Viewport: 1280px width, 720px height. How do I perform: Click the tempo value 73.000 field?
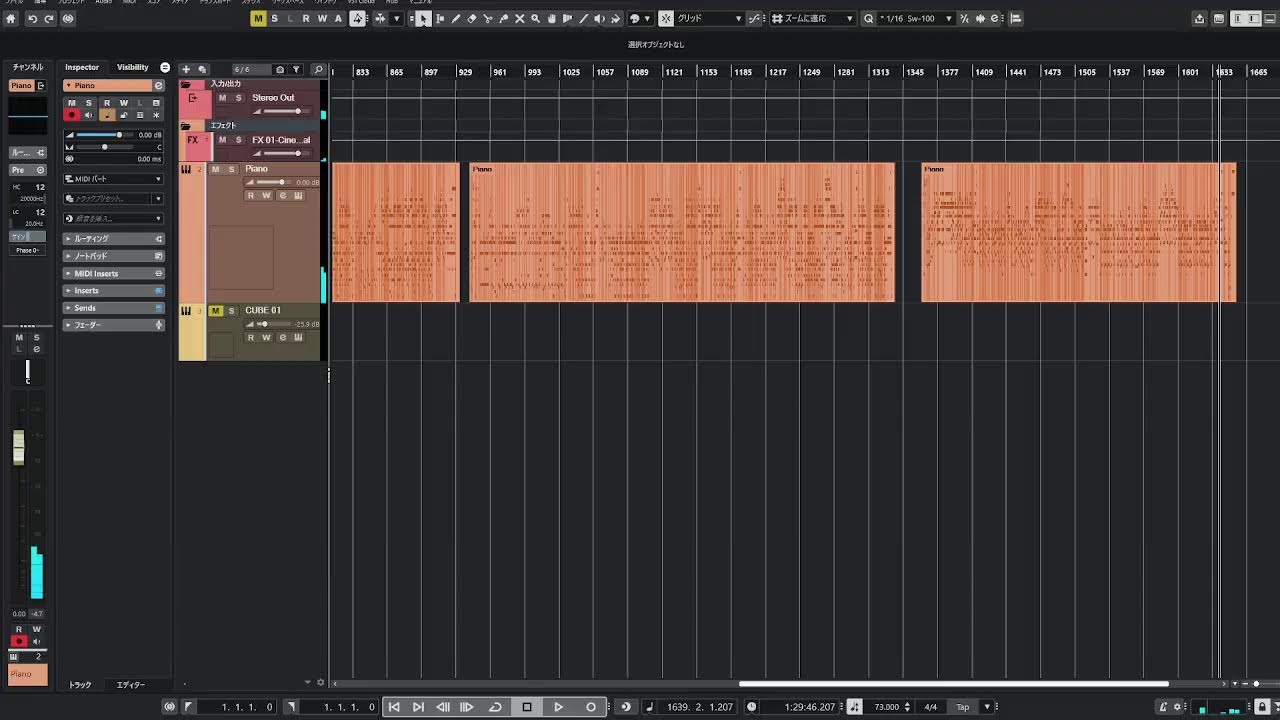click(x=886, y=707)
